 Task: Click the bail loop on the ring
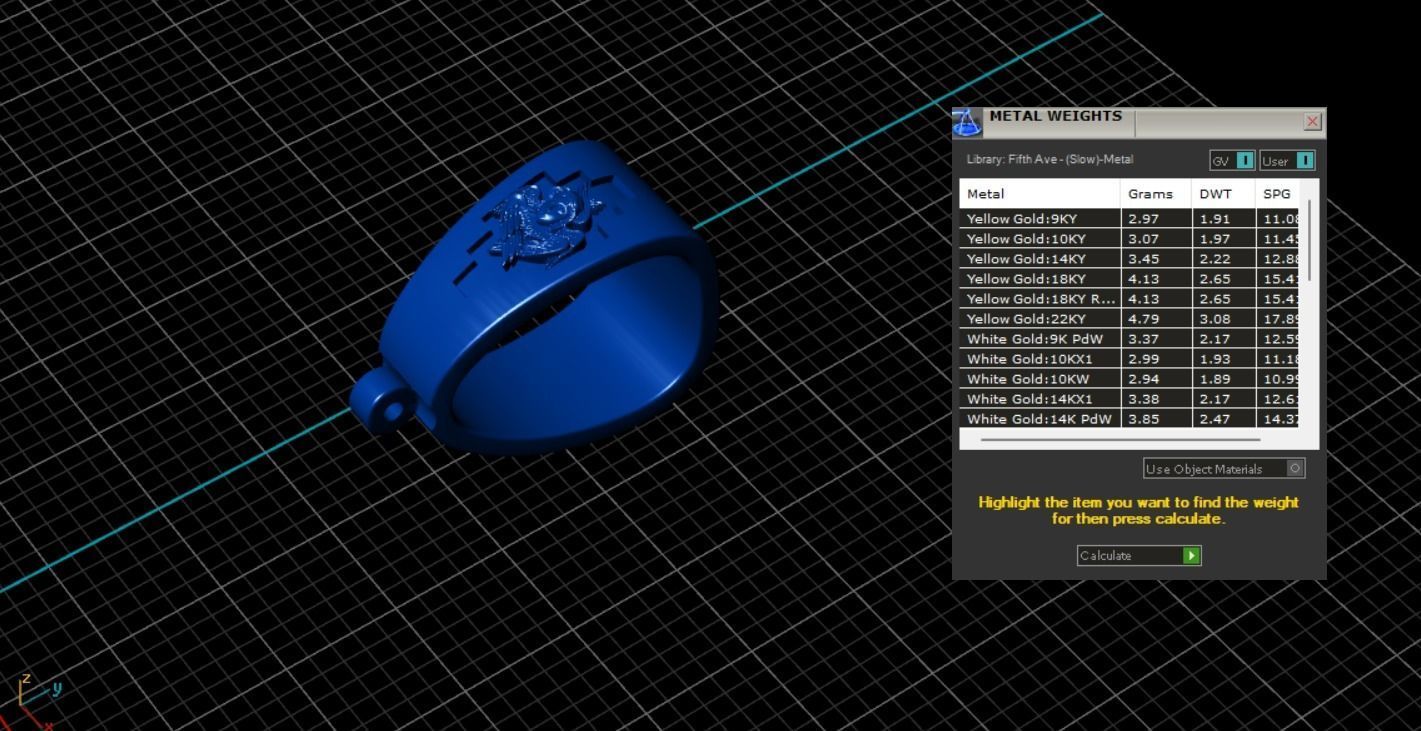click(382, 402)
